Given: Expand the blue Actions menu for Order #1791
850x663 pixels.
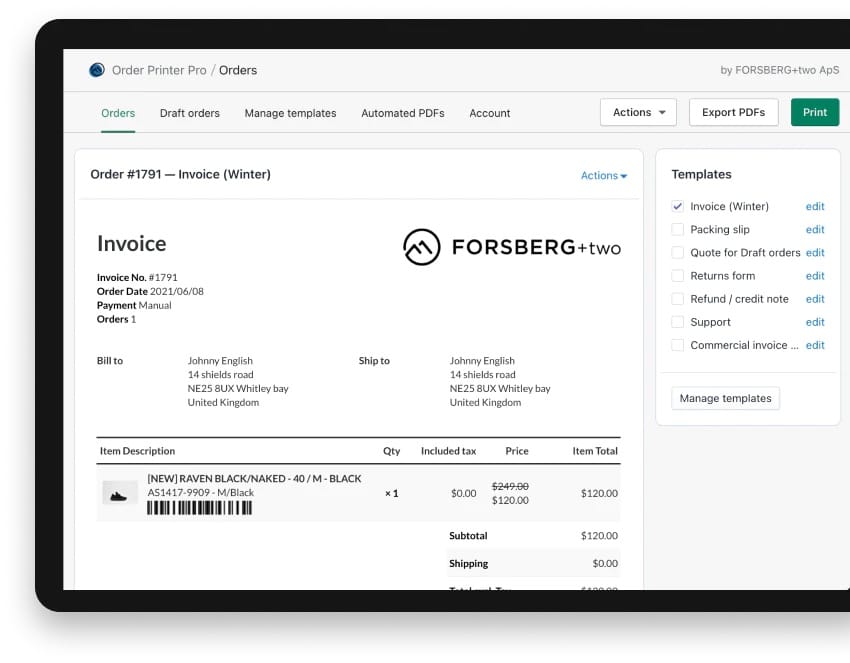Looking at the screenshot, I should (x=603, y=176).
